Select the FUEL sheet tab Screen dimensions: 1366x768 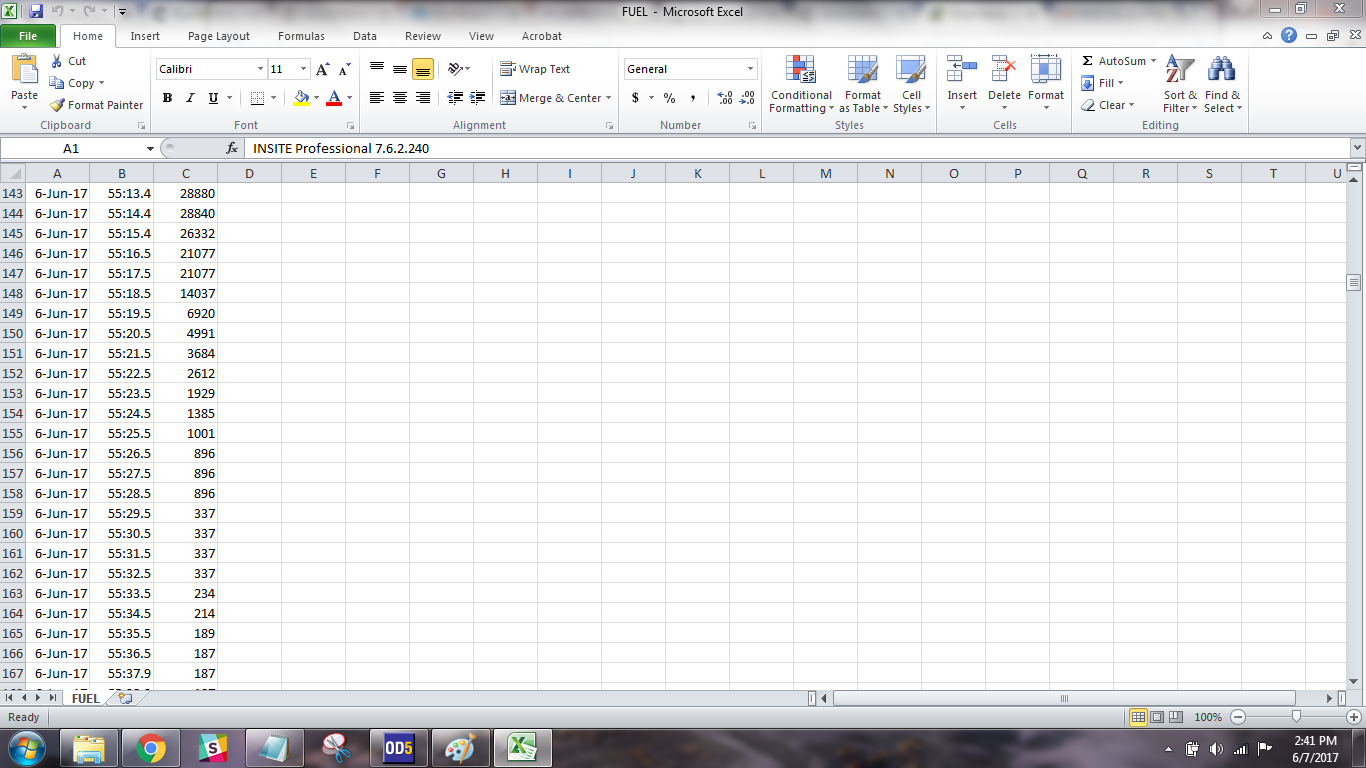click(x=85, y=698)
